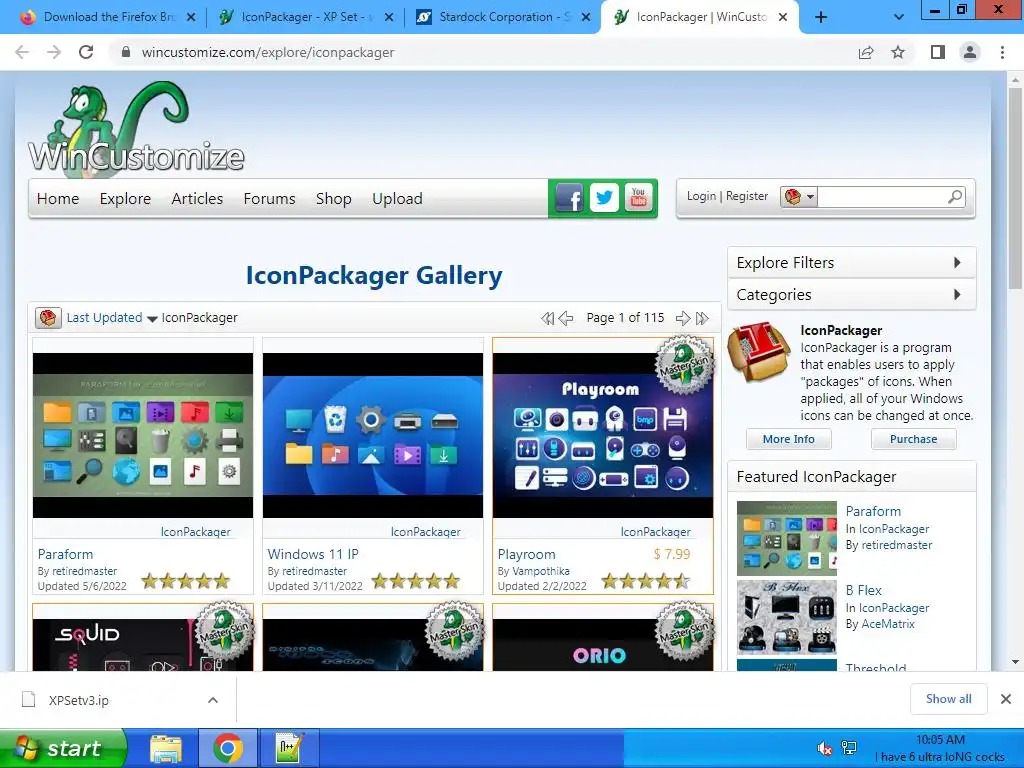Open the SQUID preview thumbnail
Screen dimensions: 1024x768
[143, 644]
